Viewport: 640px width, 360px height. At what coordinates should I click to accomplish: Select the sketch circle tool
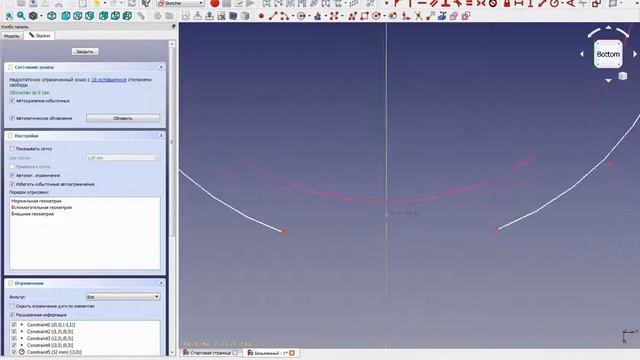301,16
